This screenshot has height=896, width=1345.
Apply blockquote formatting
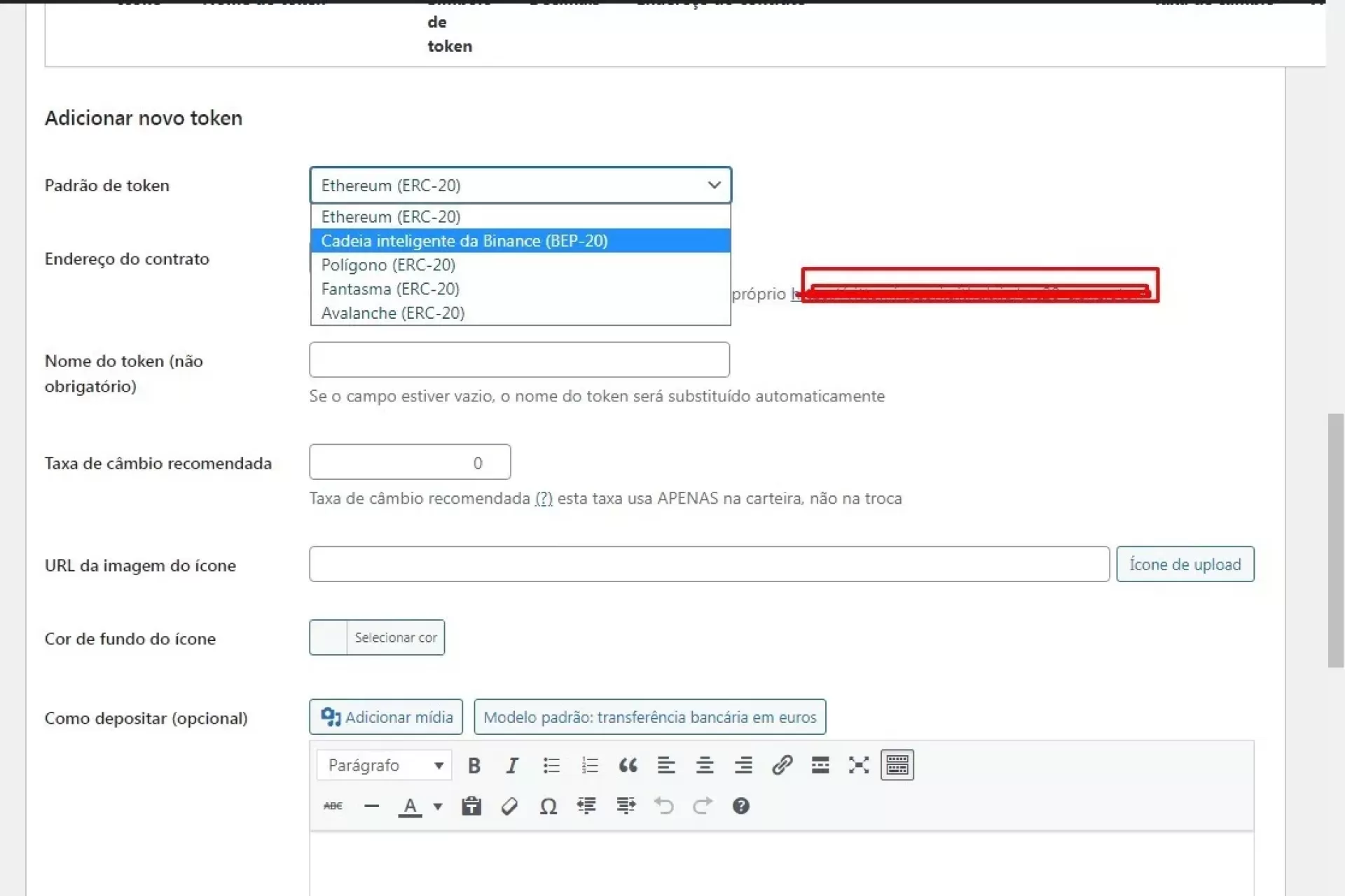tap(628, 765)
